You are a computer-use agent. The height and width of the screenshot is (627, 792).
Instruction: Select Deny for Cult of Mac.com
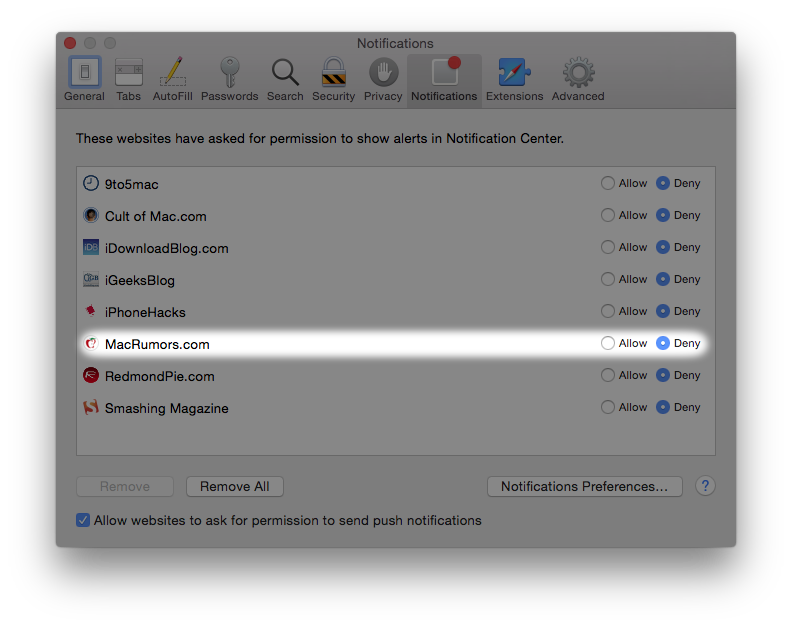click(x=663, y=215)
